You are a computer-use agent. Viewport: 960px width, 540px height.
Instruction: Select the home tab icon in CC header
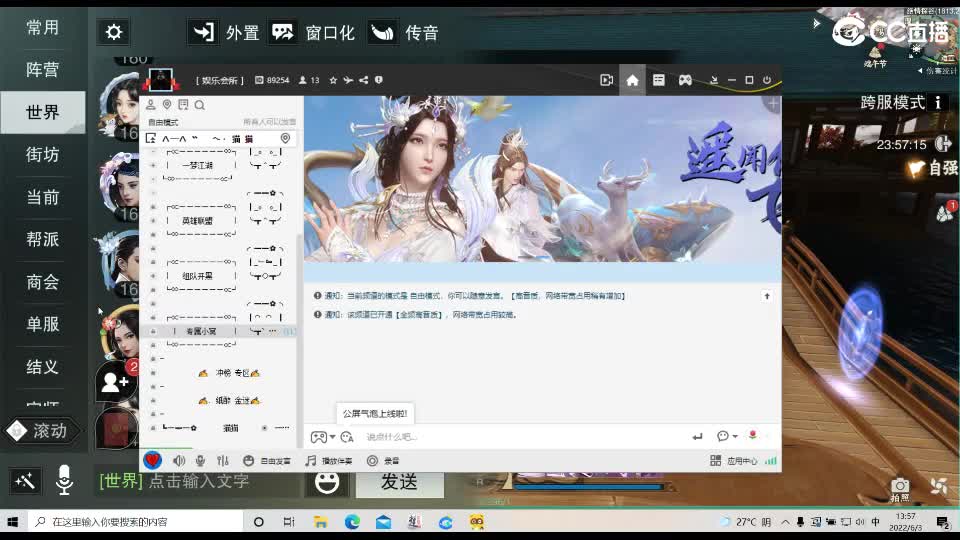click(632, 80)
